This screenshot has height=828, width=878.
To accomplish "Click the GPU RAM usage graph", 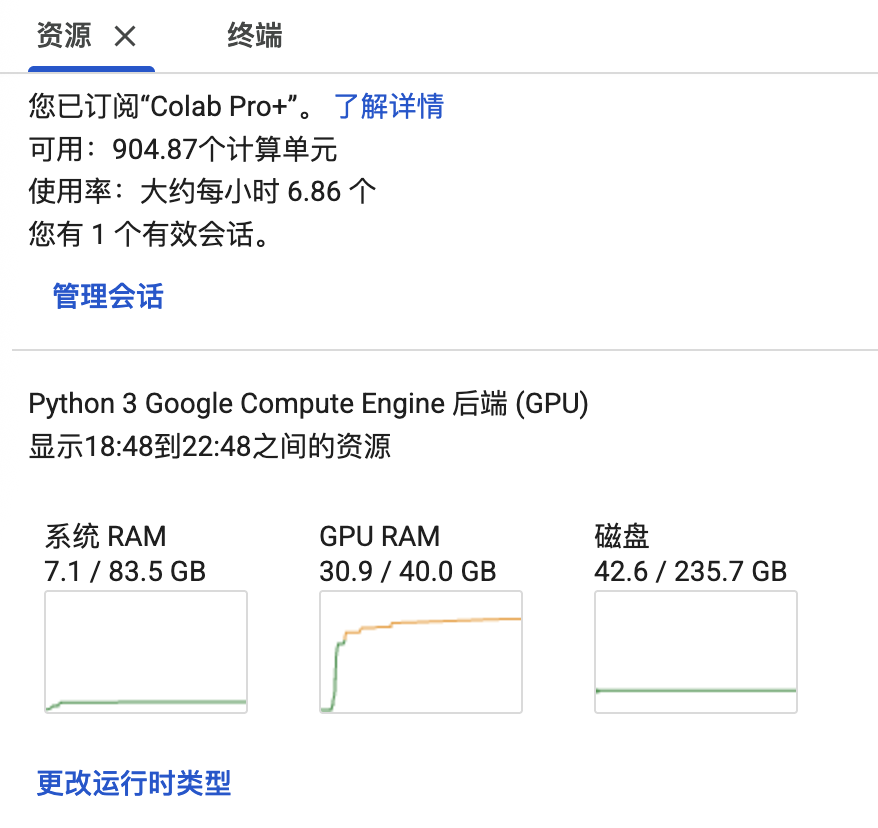I will click(421, 652).
